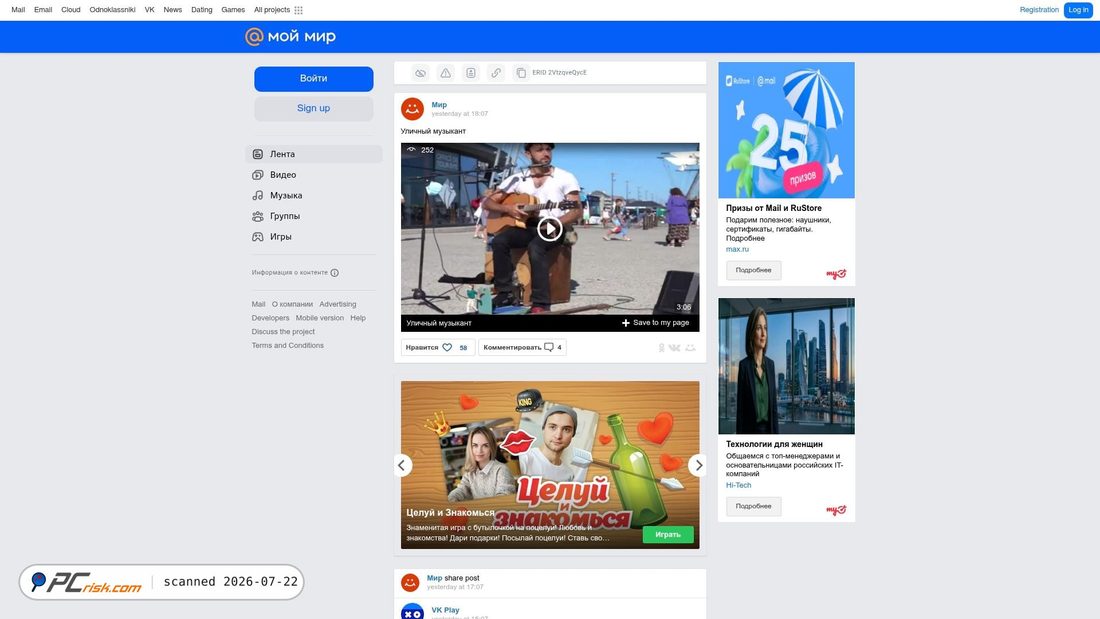Click Подробнее under Технологии для женщин
1100x619 pixels.
(x=753, y=506)
